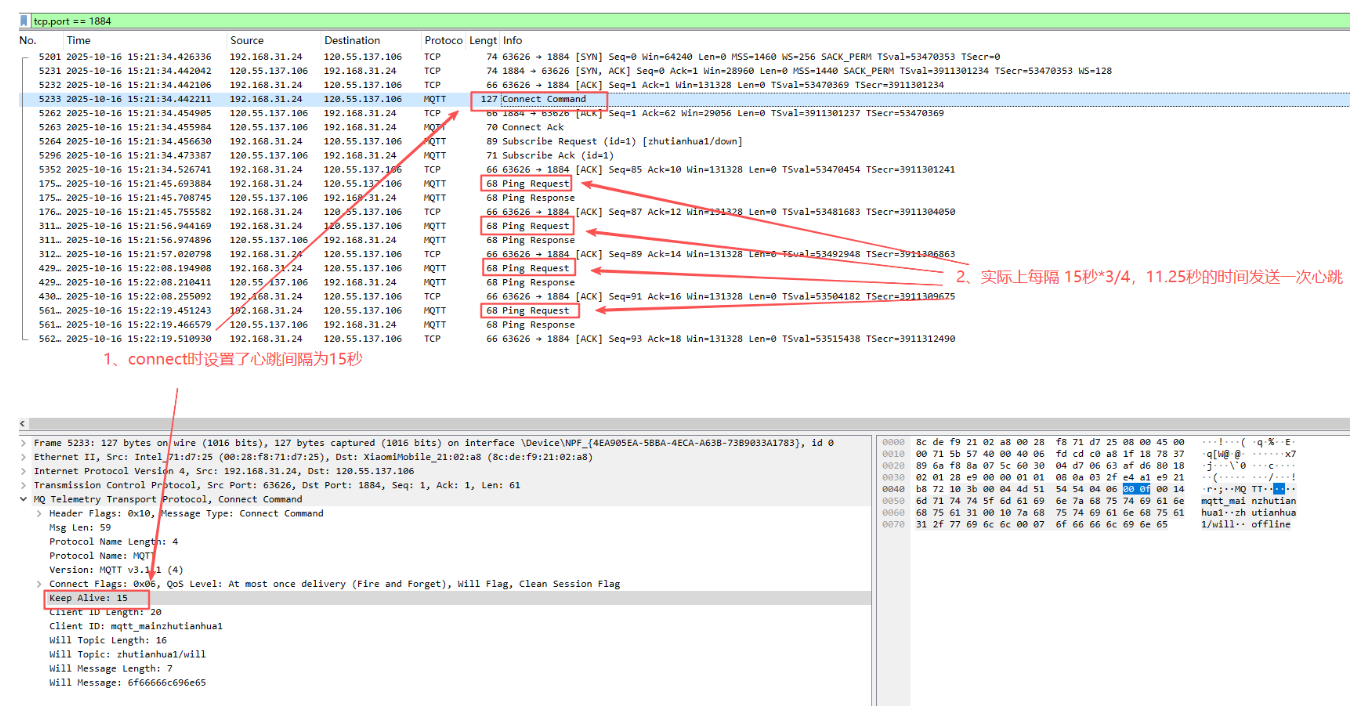Select Client ID Length: 20 field
The width and height of the screenshot is (1357, 710).
[x=105, y=612]
